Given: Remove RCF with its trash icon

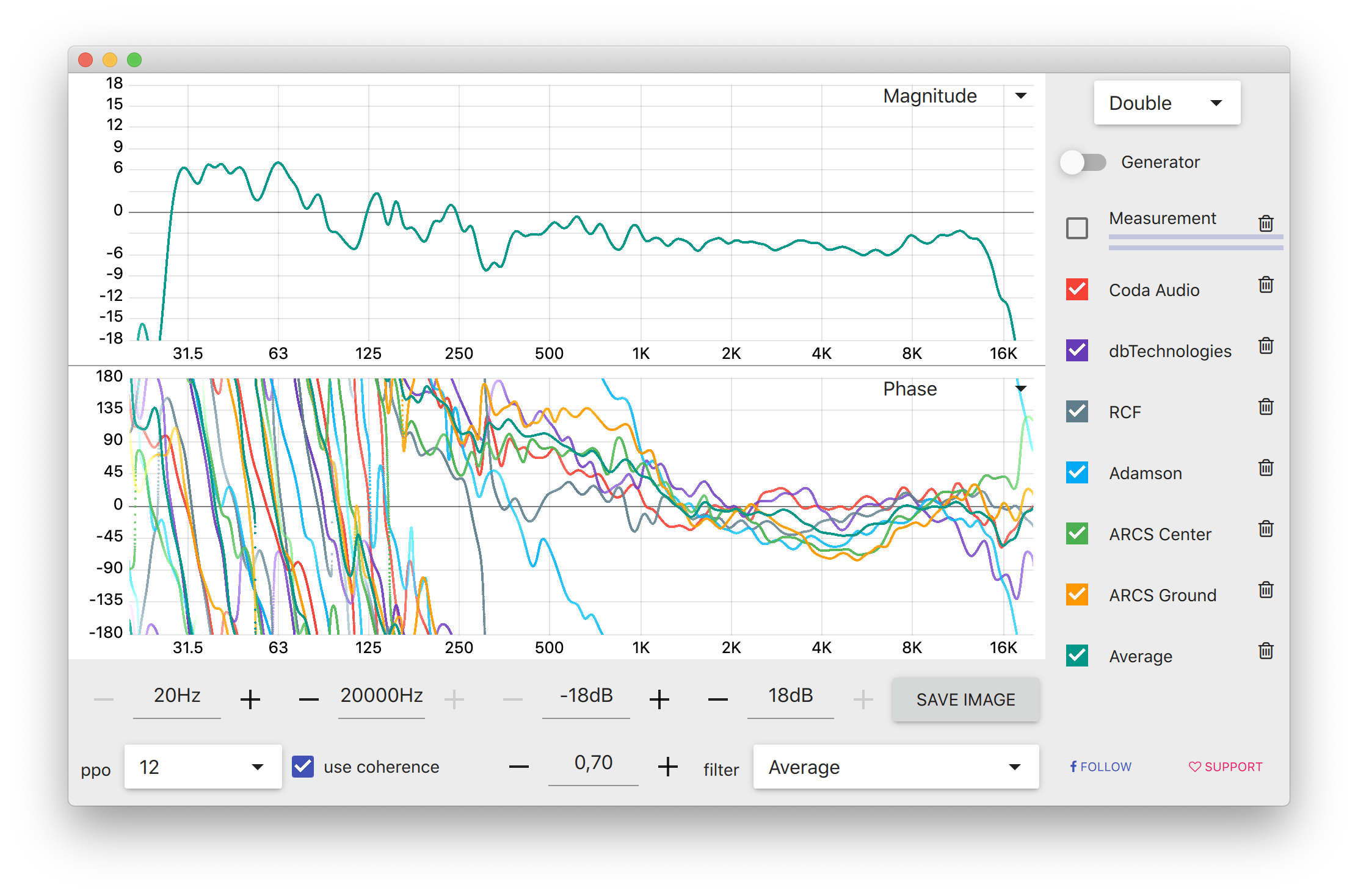Looking at the screenshot, I should [x=1266, y=407].
